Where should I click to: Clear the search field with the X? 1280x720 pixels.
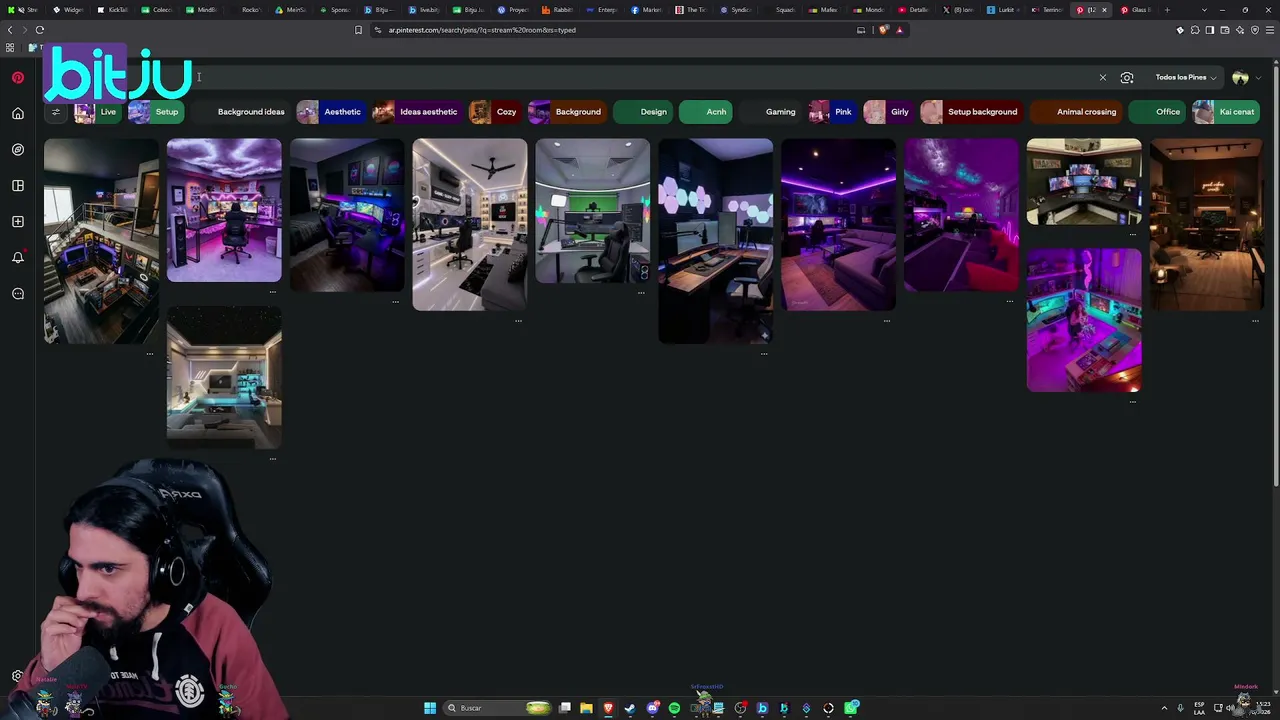click(x=1103, y=77)
